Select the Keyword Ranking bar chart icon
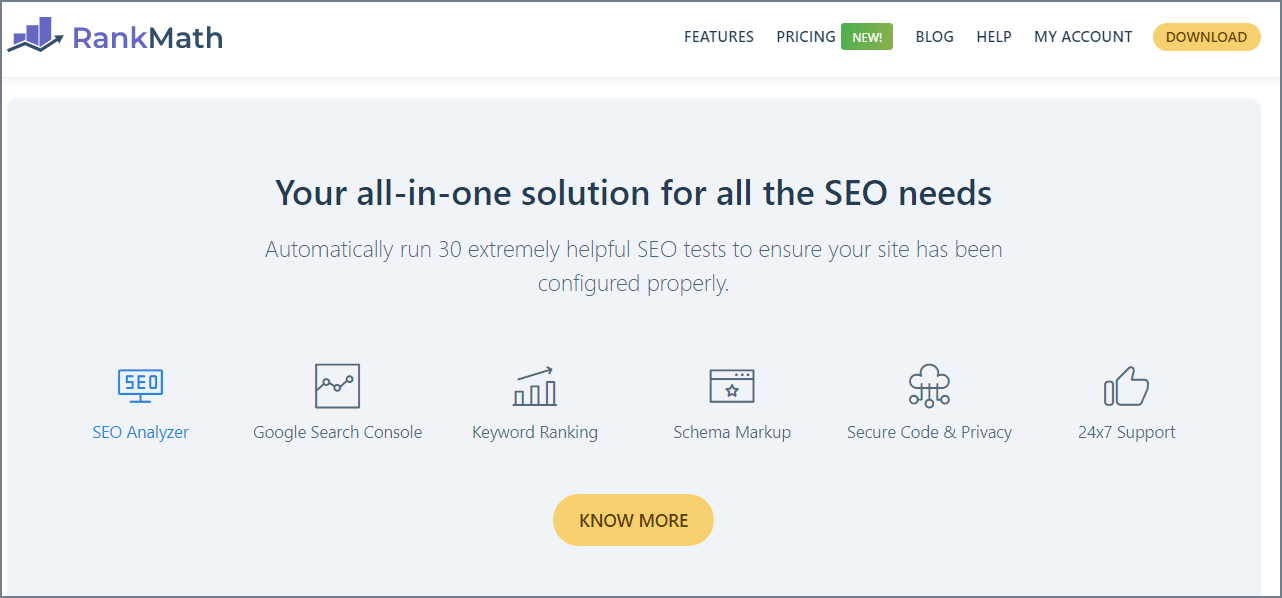1282x598 pixels. coord(535,385)
